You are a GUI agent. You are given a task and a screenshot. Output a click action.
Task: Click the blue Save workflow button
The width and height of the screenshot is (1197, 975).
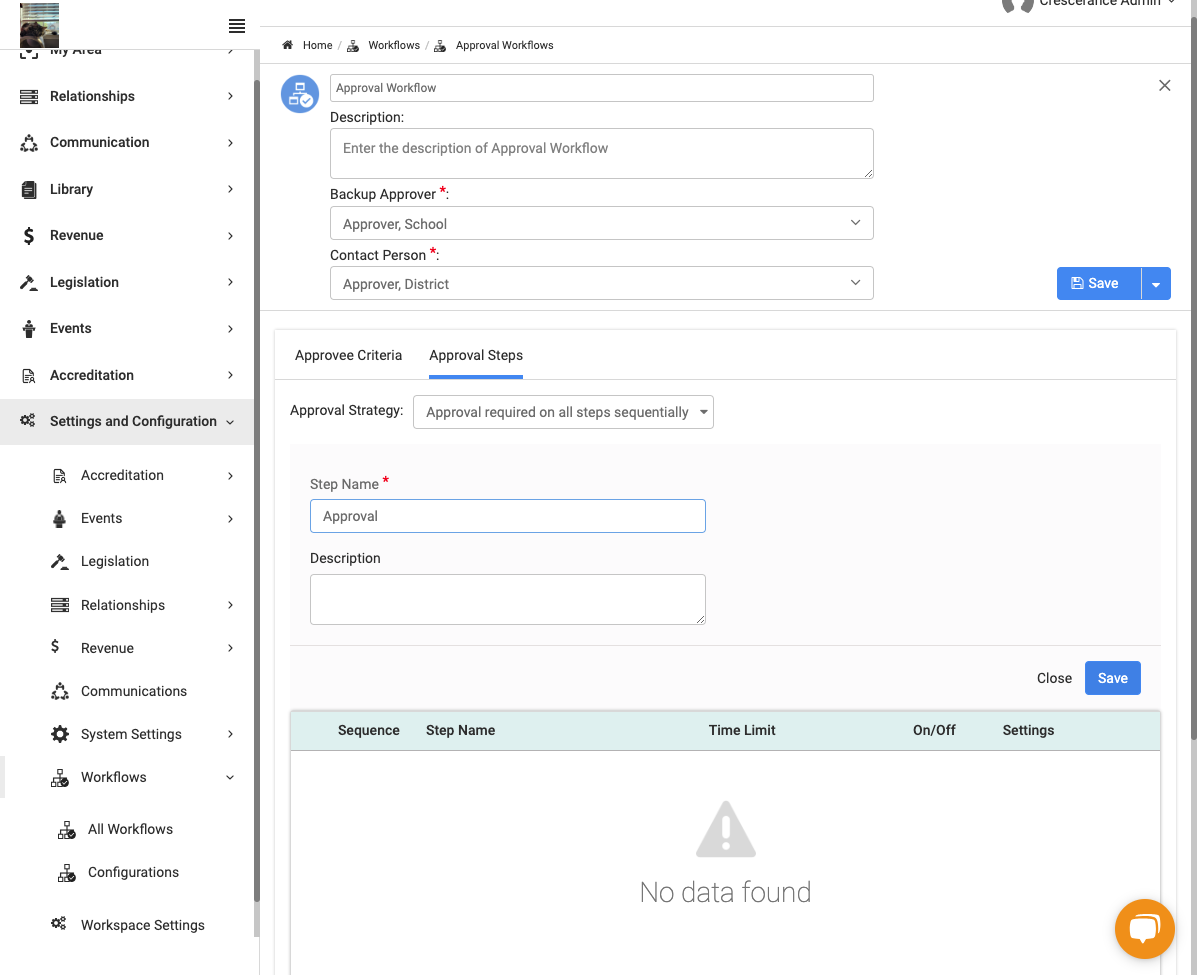click(1099, 284)
